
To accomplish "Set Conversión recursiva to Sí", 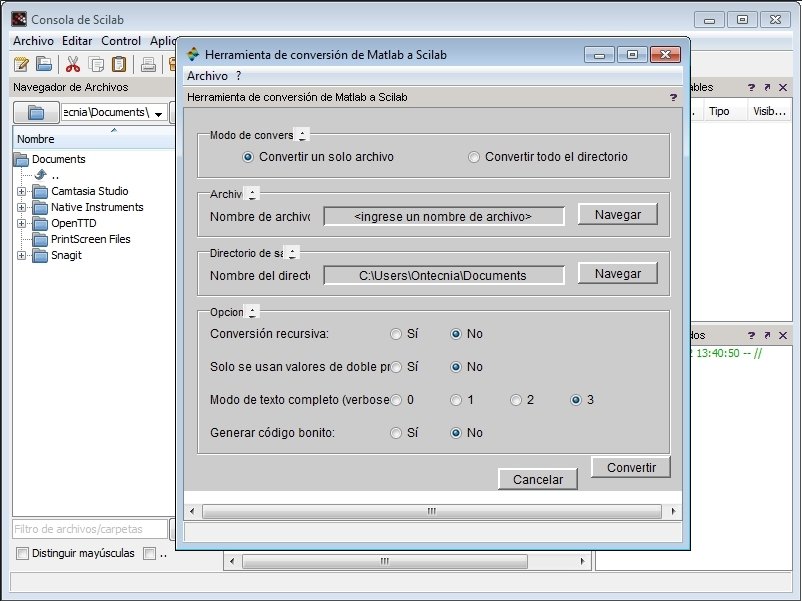I will (x=396, y=334).
